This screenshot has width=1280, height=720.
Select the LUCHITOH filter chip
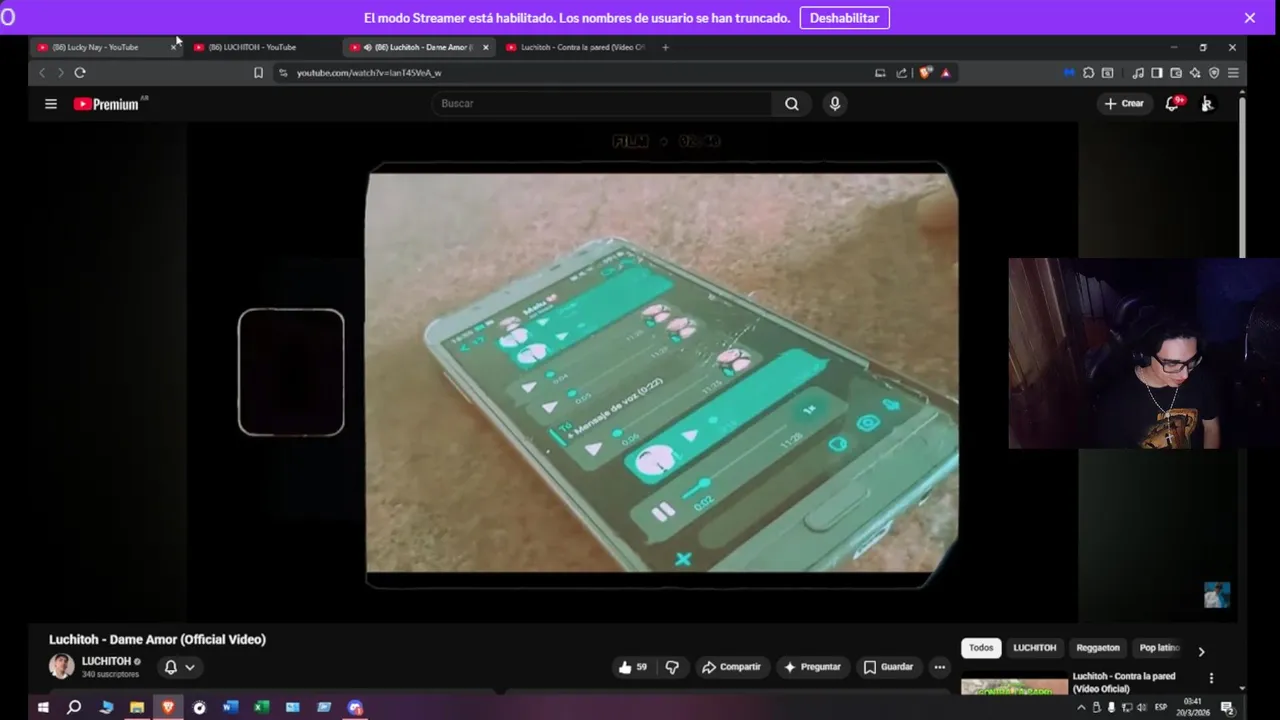(x=1035, y=648)
